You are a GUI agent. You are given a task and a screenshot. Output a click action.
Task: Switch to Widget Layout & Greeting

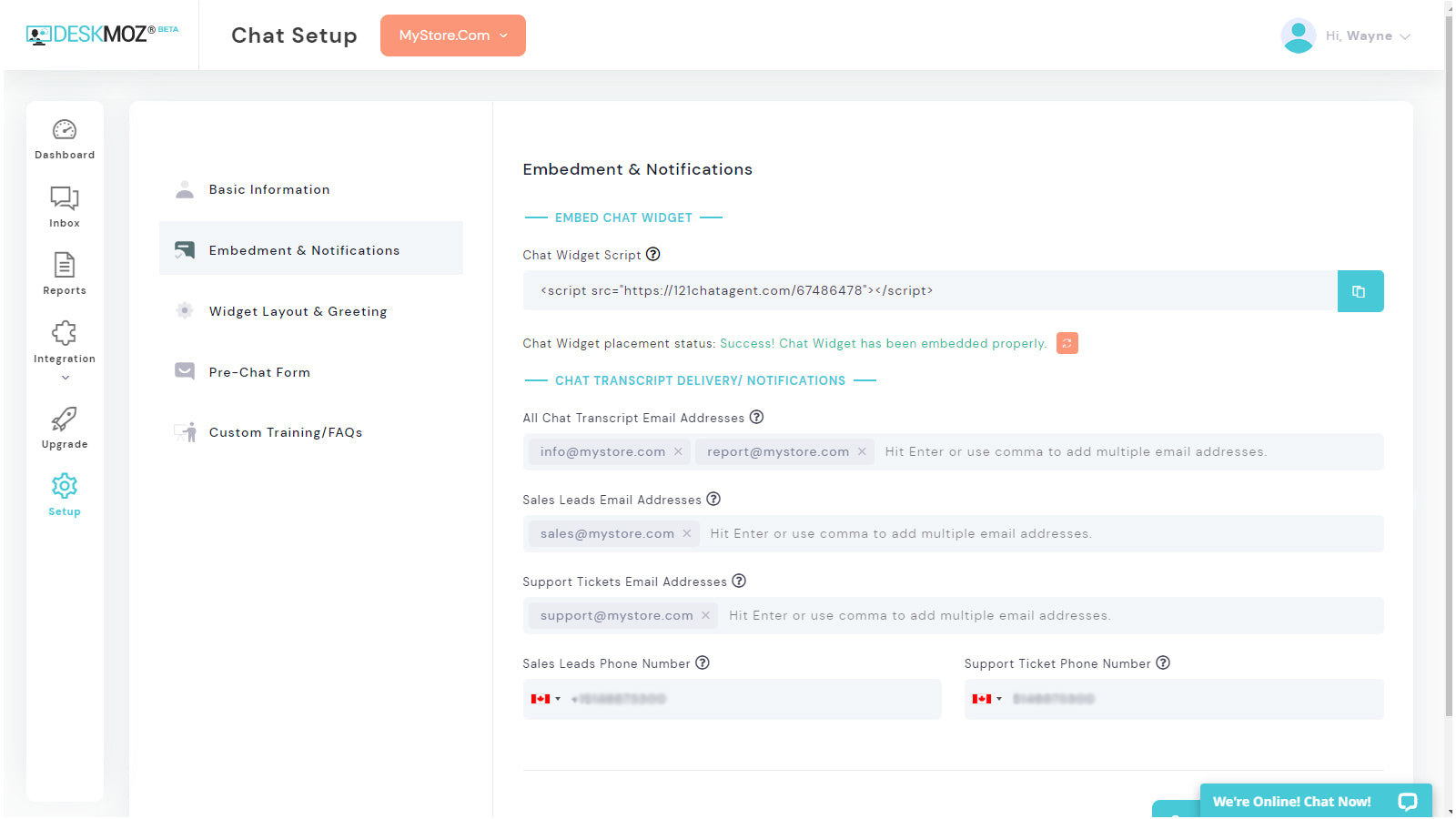click(298, 311)
